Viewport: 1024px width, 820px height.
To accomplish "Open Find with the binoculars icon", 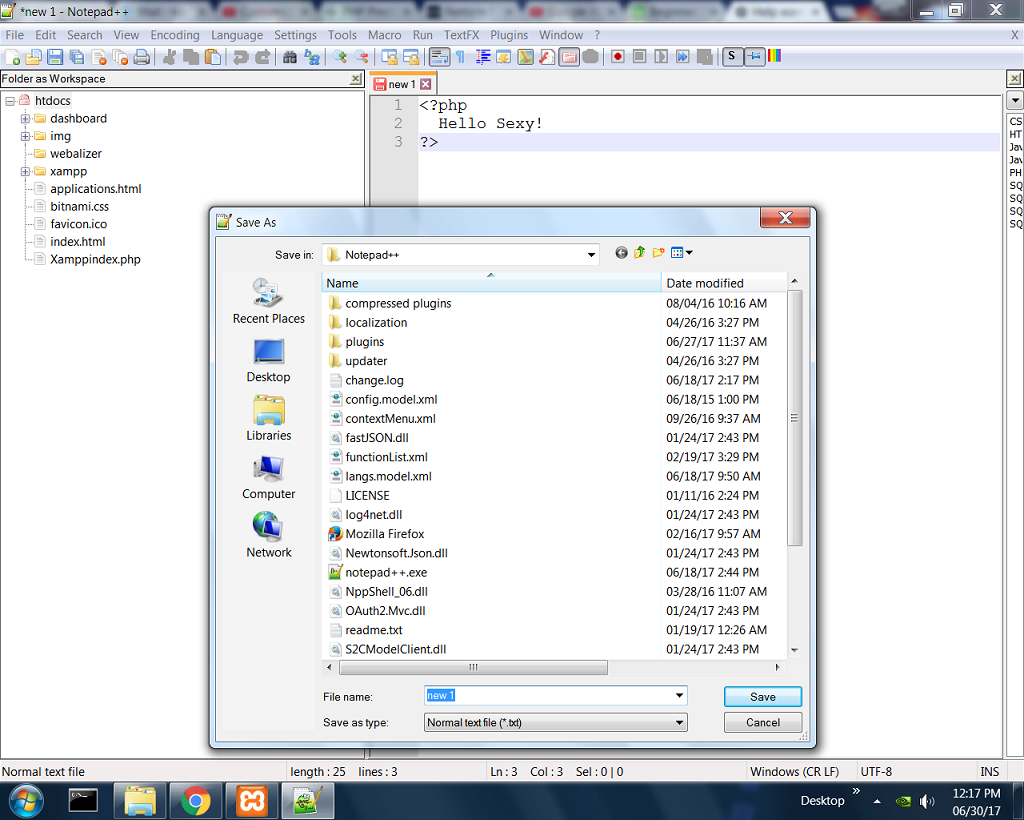I will point(290,57).
